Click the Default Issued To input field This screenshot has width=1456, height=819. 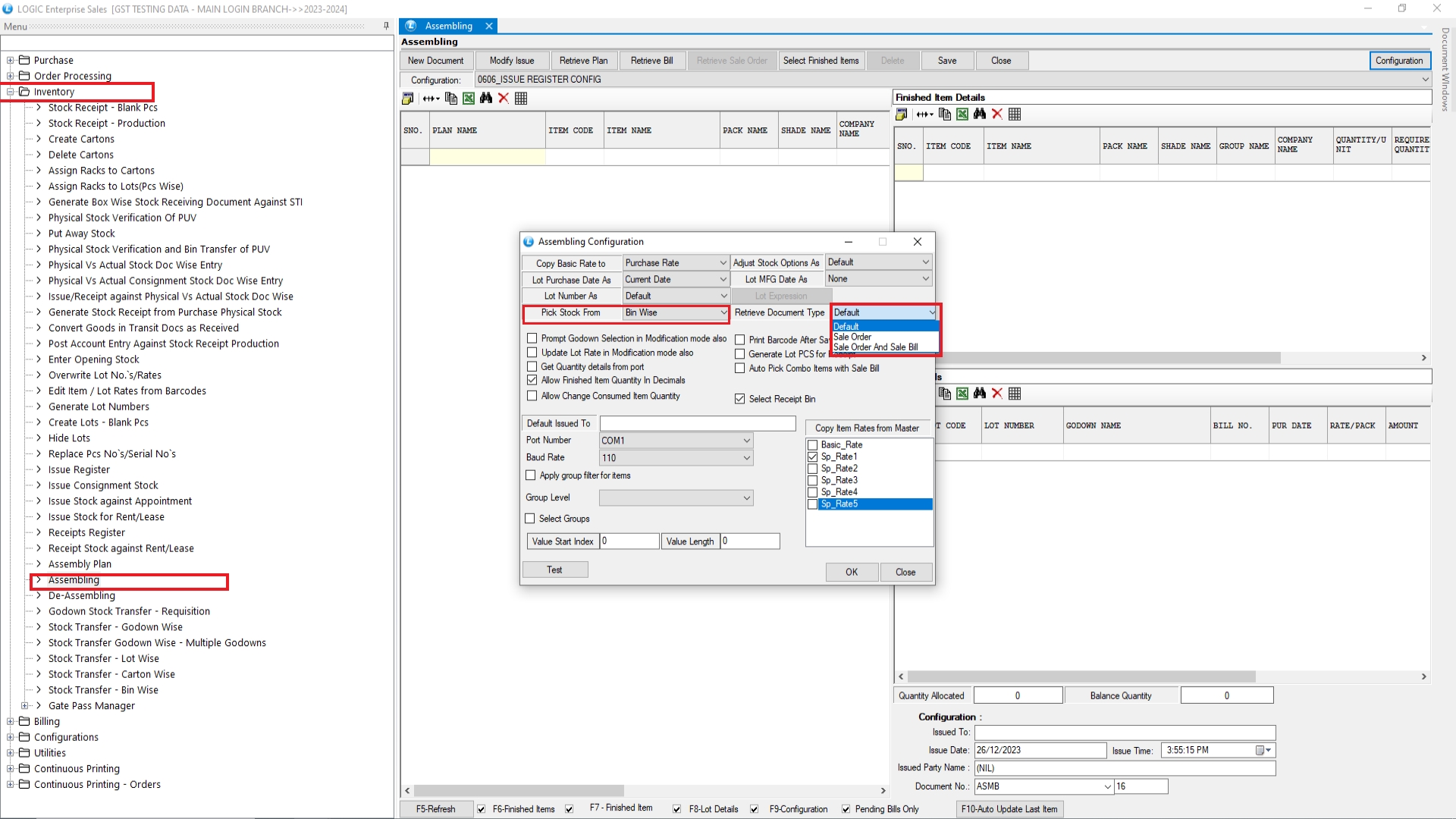click(697, 424)
